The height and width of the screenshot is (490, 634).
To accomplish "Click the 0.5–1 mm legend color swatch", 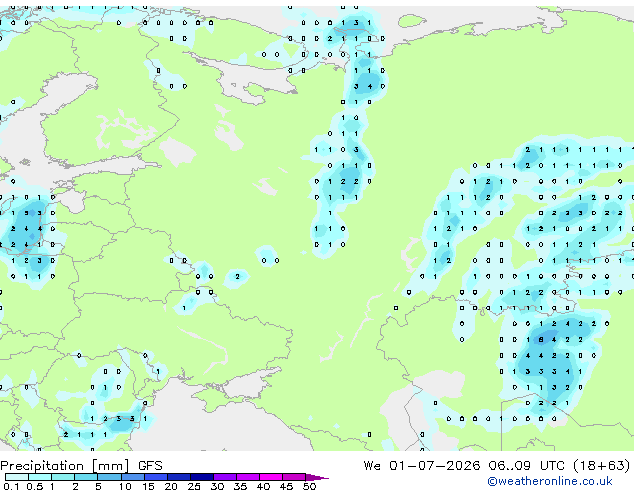I will [x=40, y=477].
